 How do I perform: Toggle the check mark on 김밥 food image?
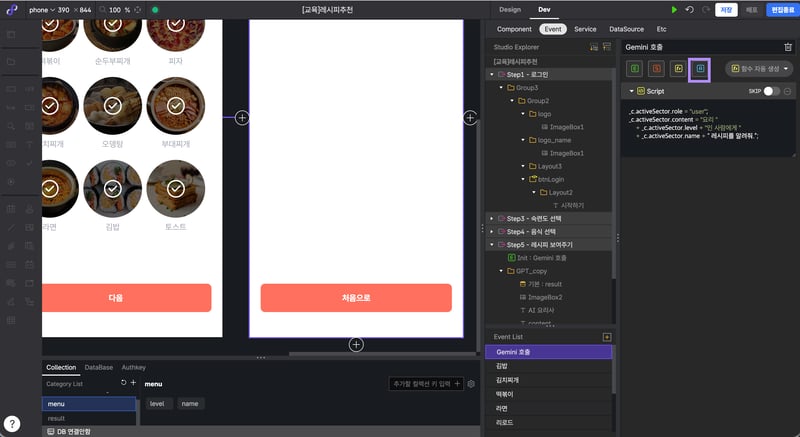113,187
